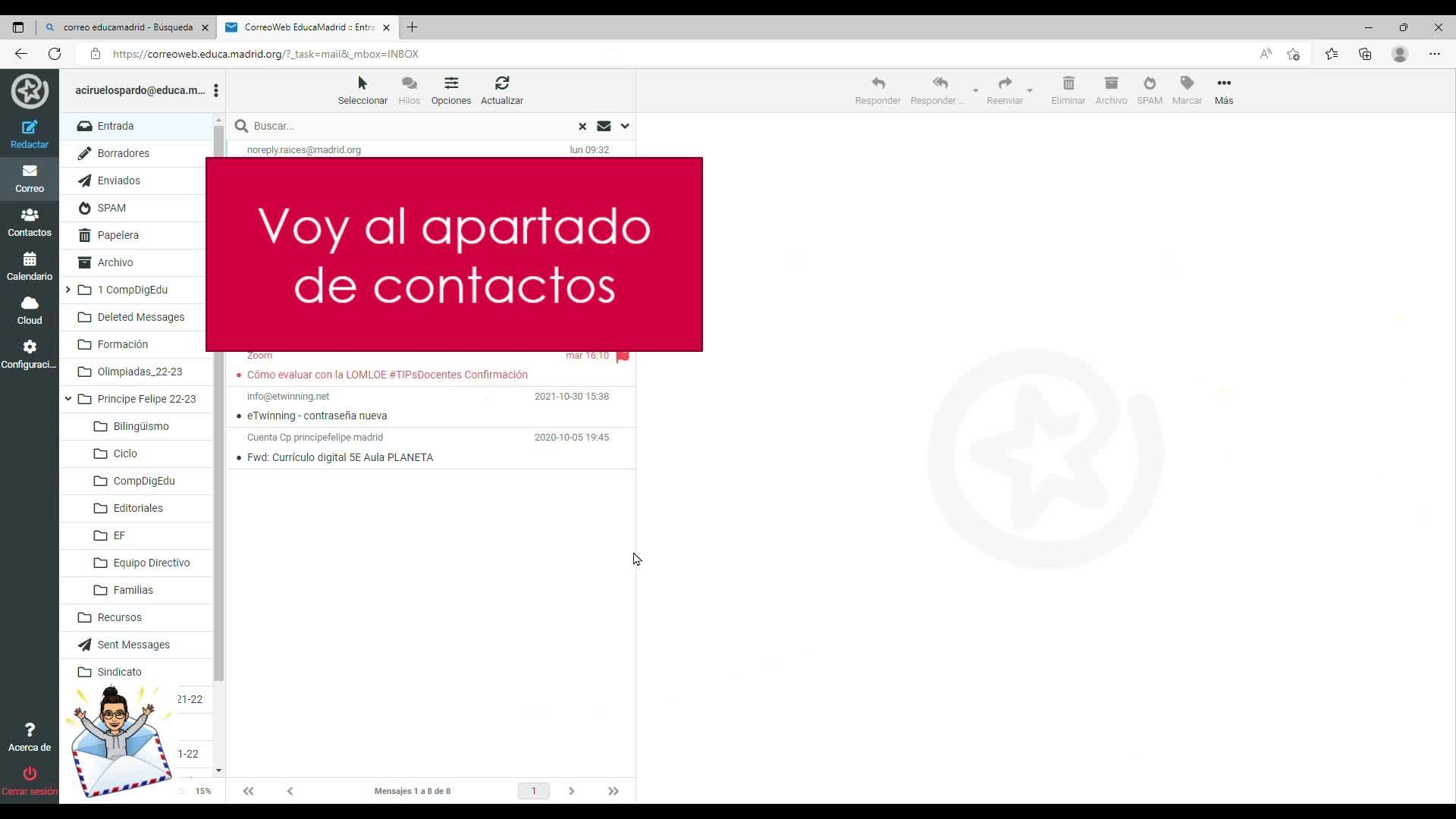
Task: Click the Buscar search field
Action: (x=409, y=126)
